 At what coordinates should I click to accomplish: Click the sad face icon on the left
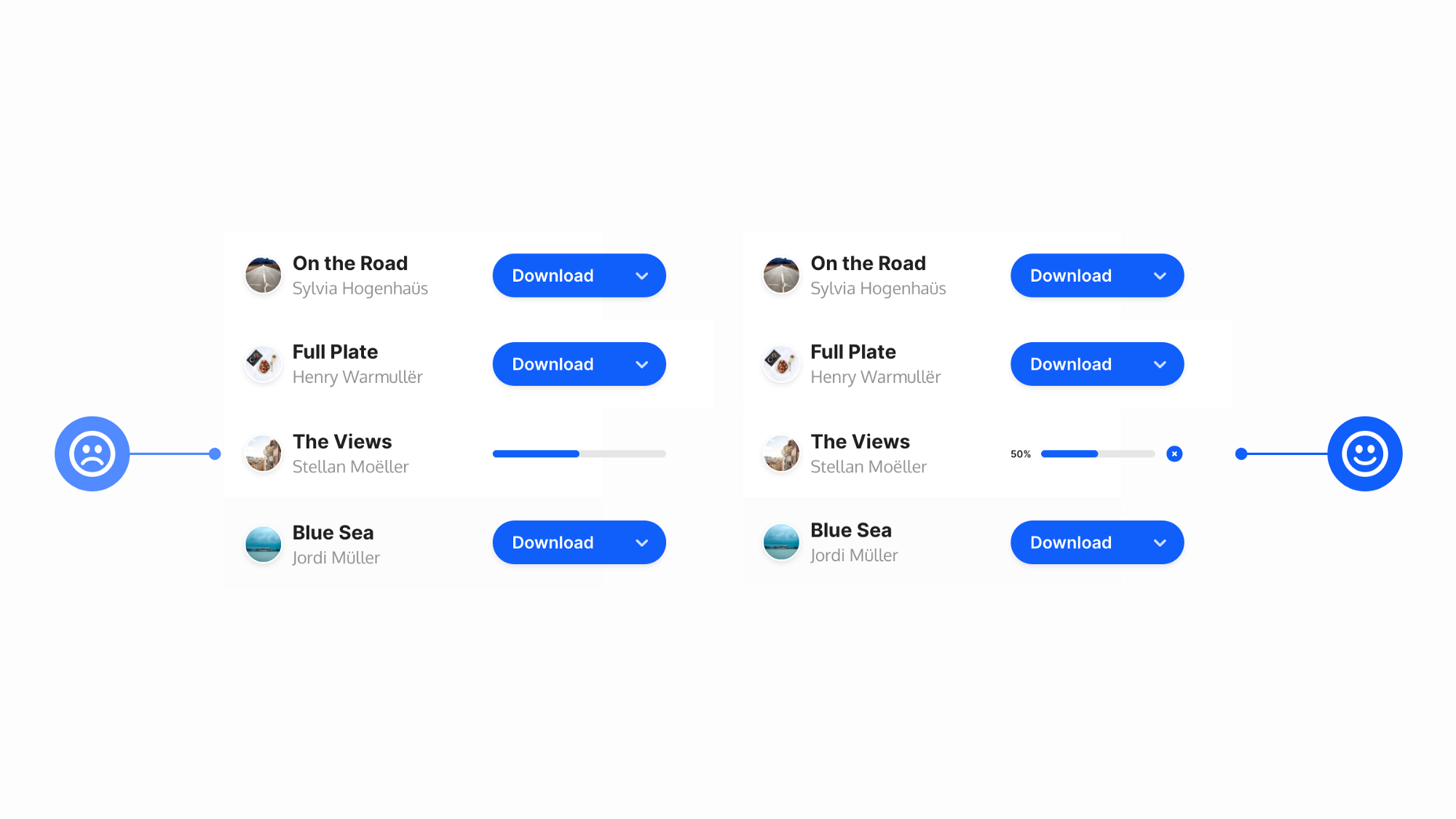(x=93, y=453)
